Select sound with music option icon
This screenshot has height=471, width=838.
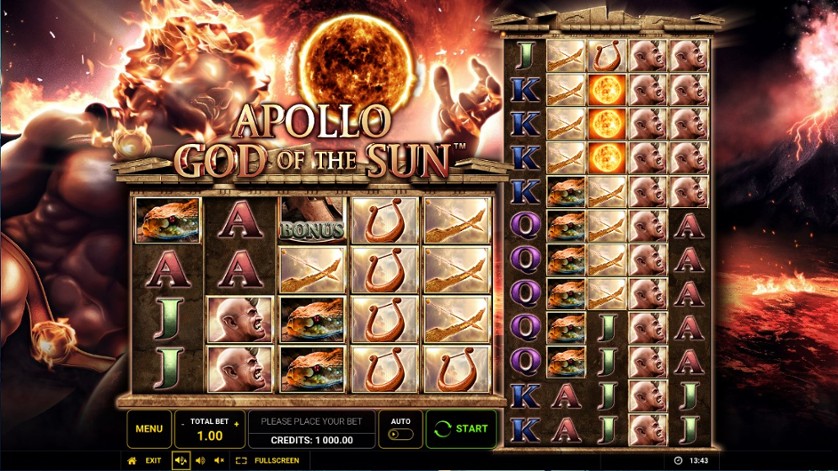point(181,460)
